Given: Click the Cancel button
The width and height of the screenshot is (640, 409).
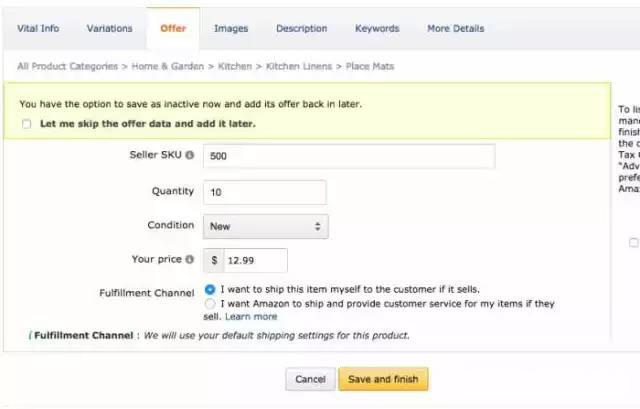Looking at the screenshot, I should click(x=310, y=380).
